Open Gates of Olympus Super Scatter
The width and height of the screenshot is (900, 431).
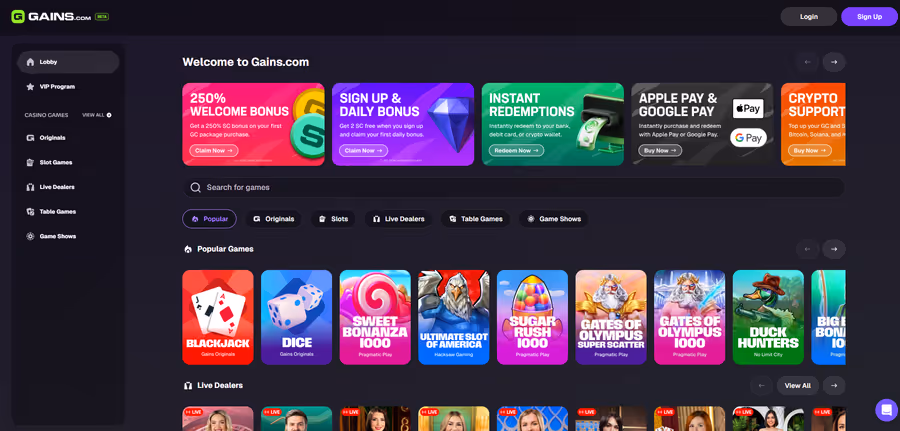click(611, 317)
